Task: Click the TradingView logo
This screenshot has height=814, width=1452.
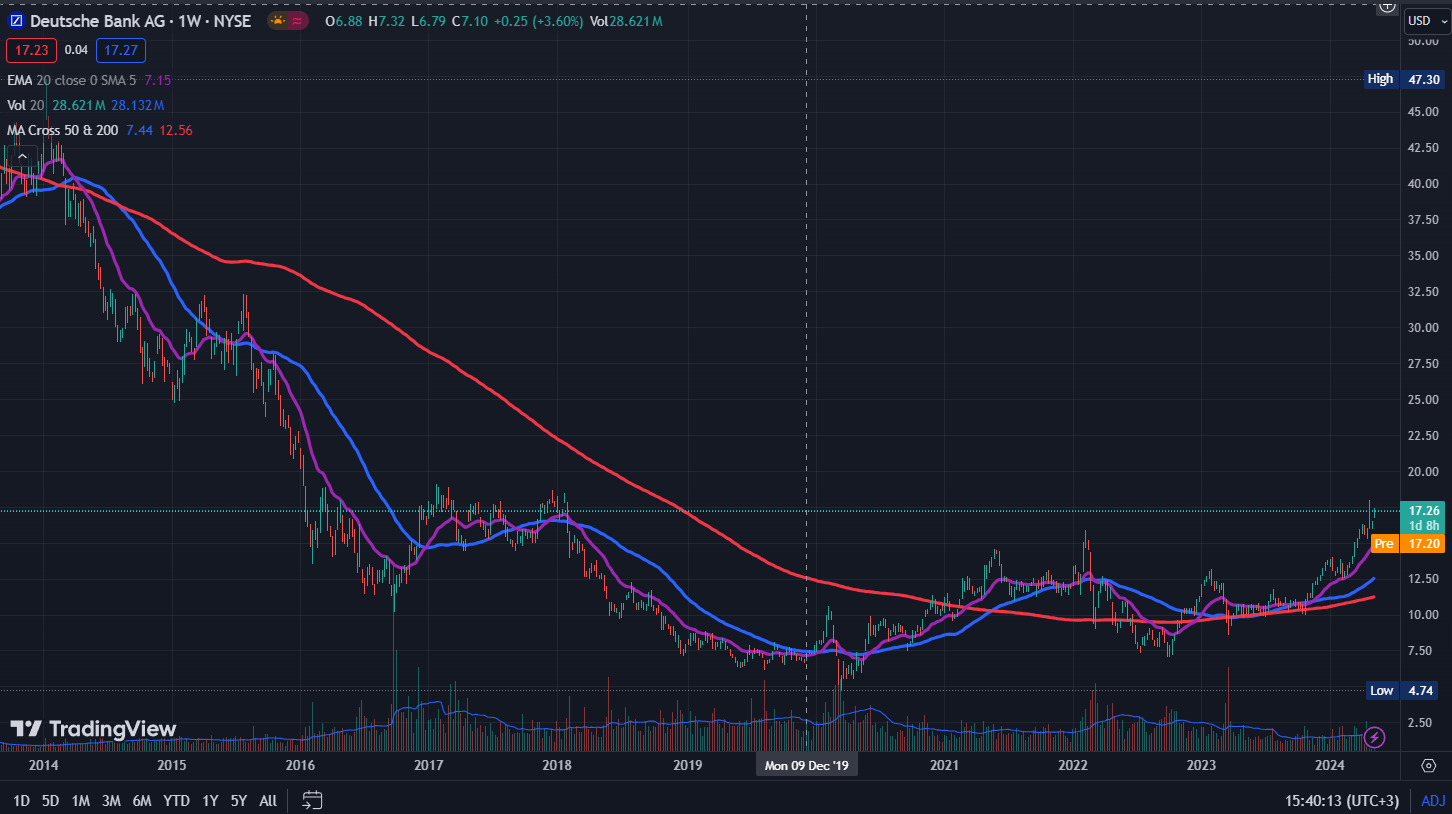Action: pyautogui.click(x=93, y=729)
